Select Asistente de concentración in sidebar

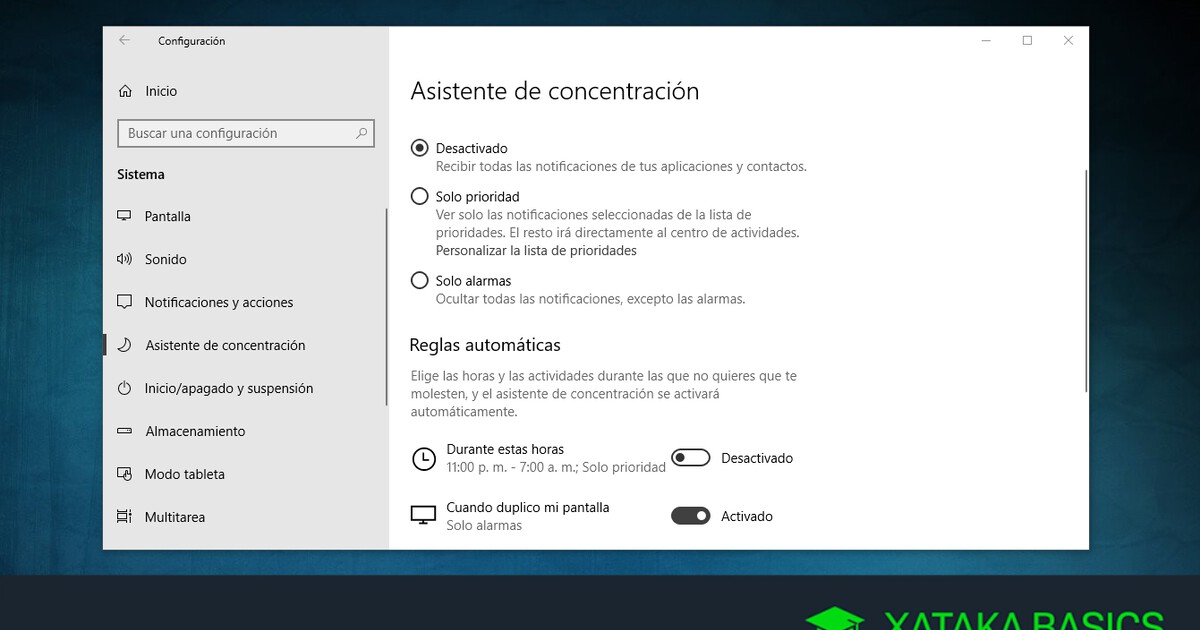coord(225,345)
